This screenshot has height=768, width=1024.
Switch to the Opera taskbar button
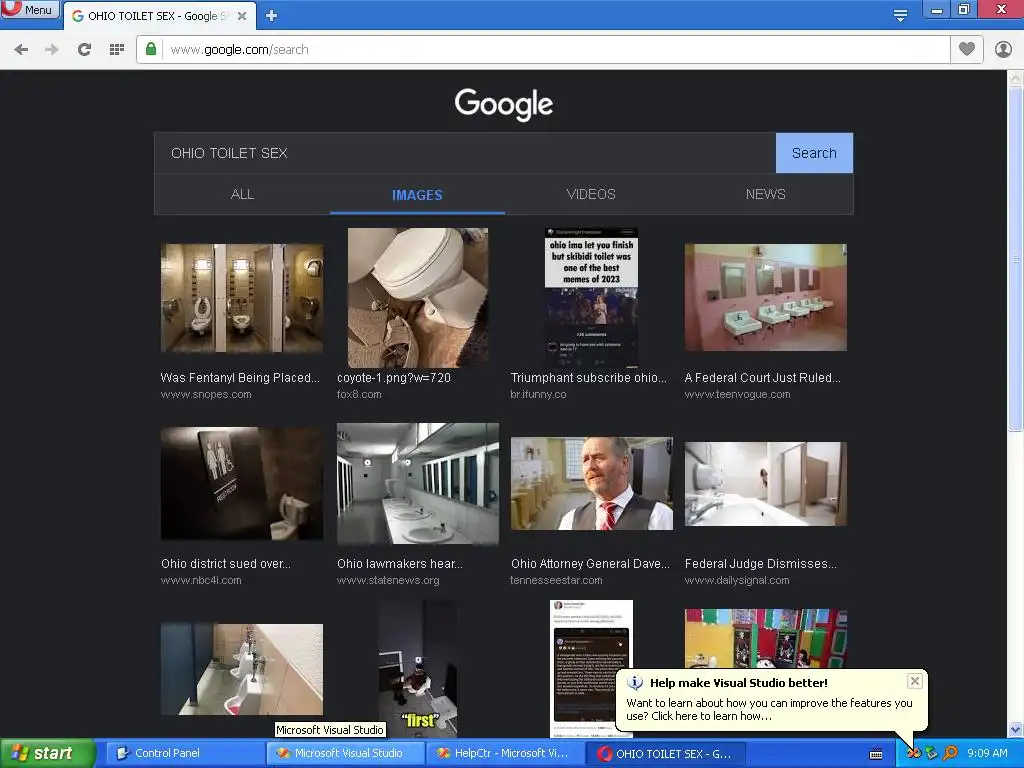click(x=665, y=754)
